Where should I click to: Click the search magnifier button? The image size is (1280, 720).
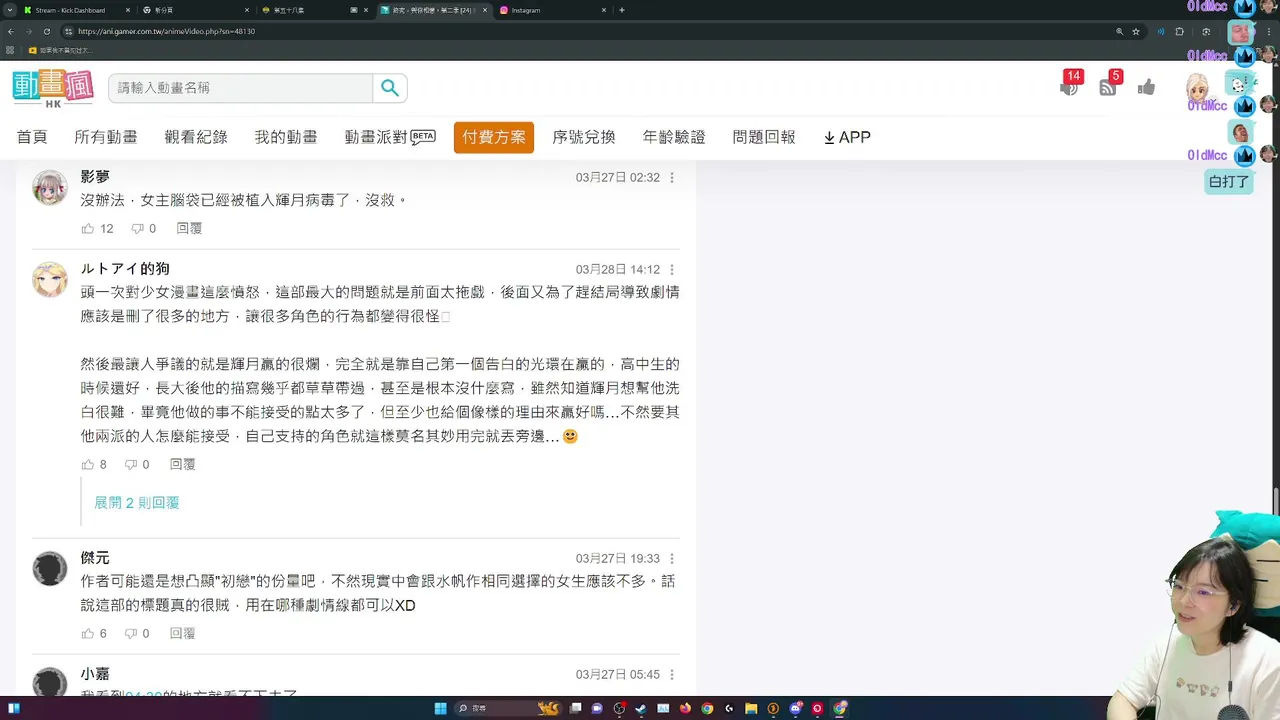[x=390, y=88]
